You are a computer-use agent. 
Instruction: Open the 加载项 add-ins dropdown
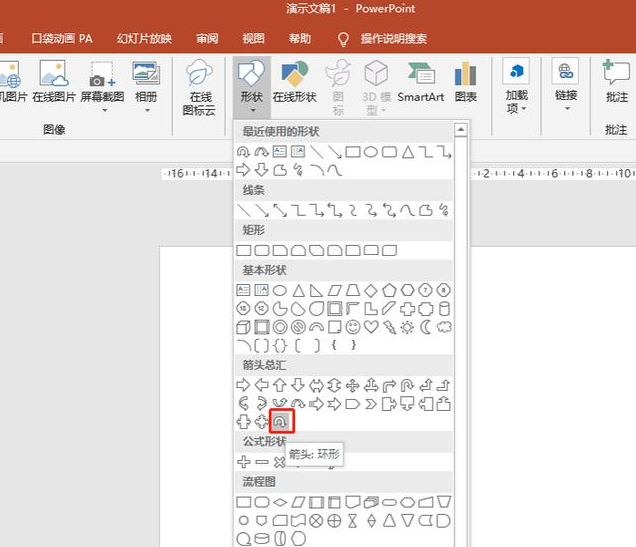click(516, 86)
